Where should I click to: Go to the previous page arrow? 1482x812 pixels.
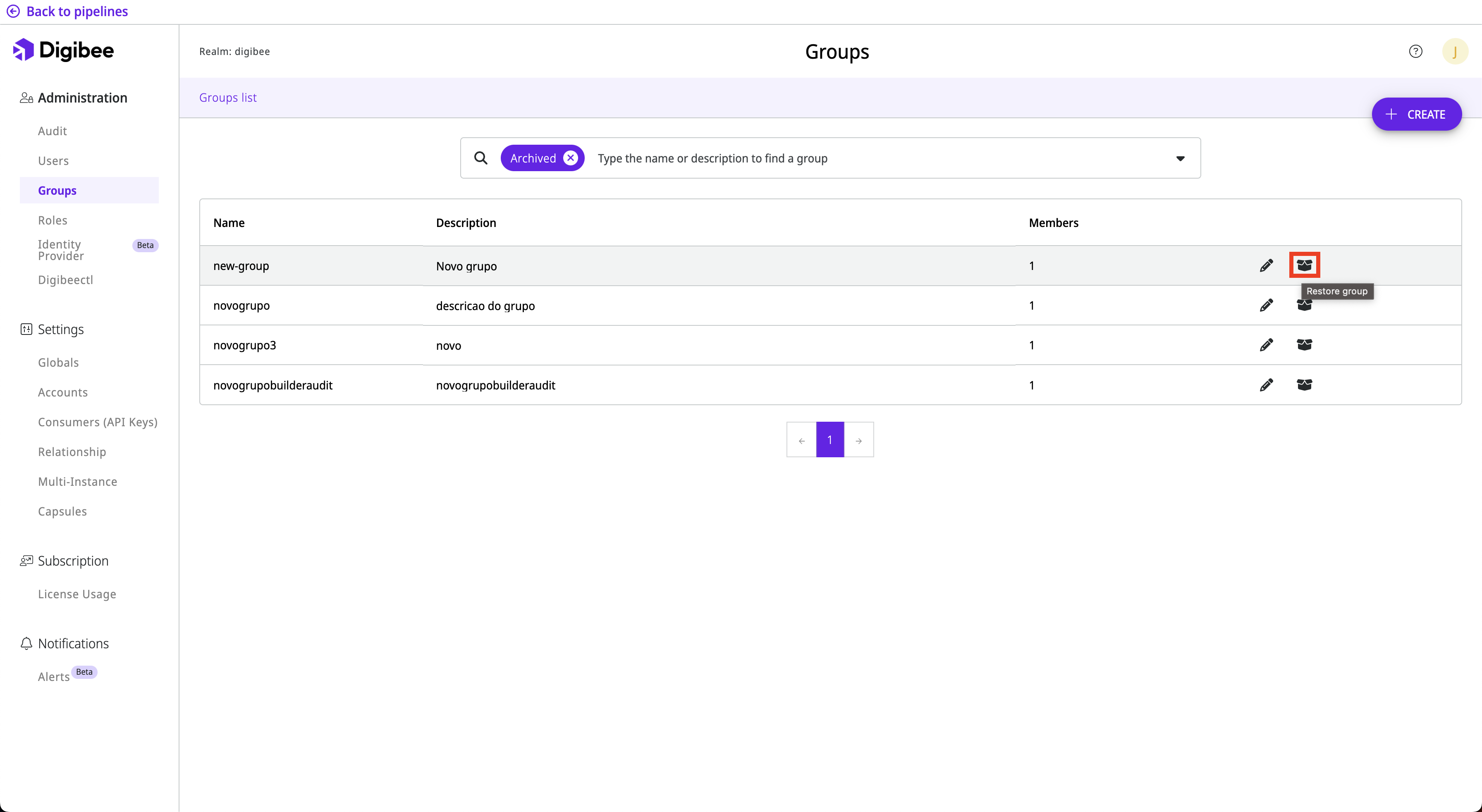[801, 440]
